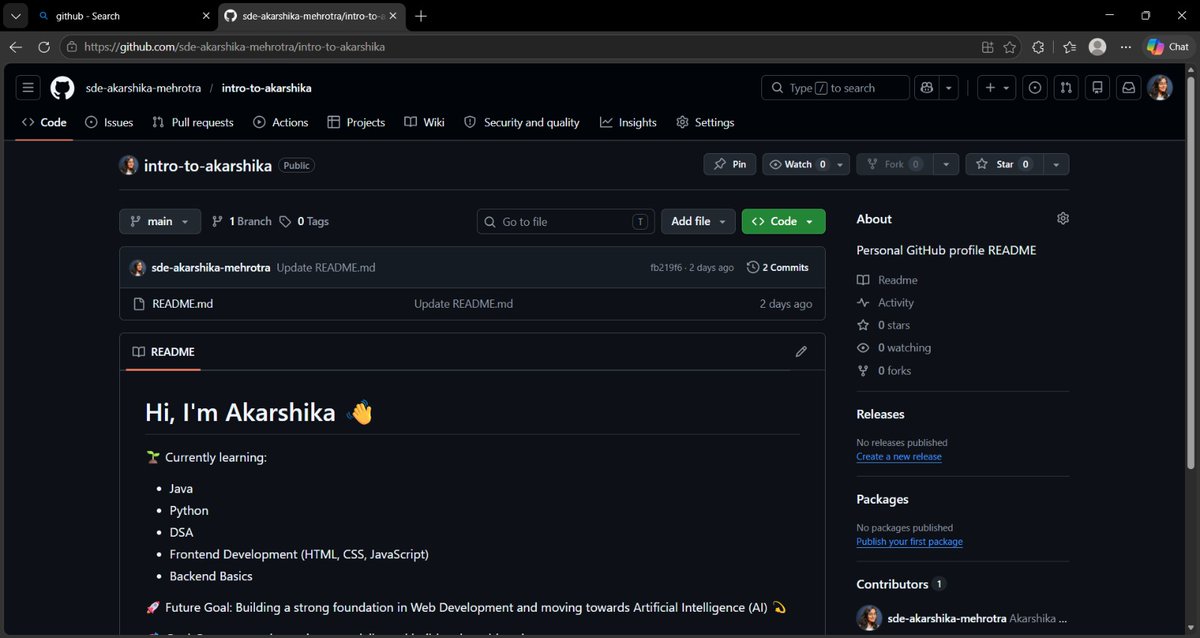View the 1 Branch list

[x=241, y=221]
